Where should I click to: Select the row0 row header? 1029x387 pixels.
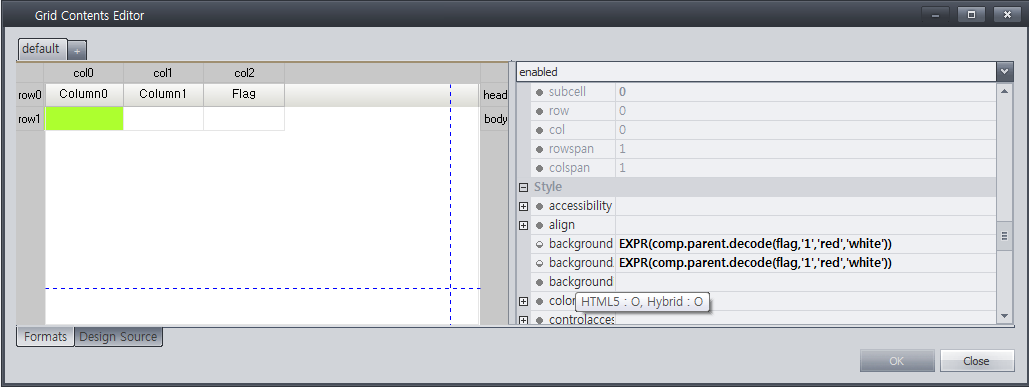click(30, 95)
